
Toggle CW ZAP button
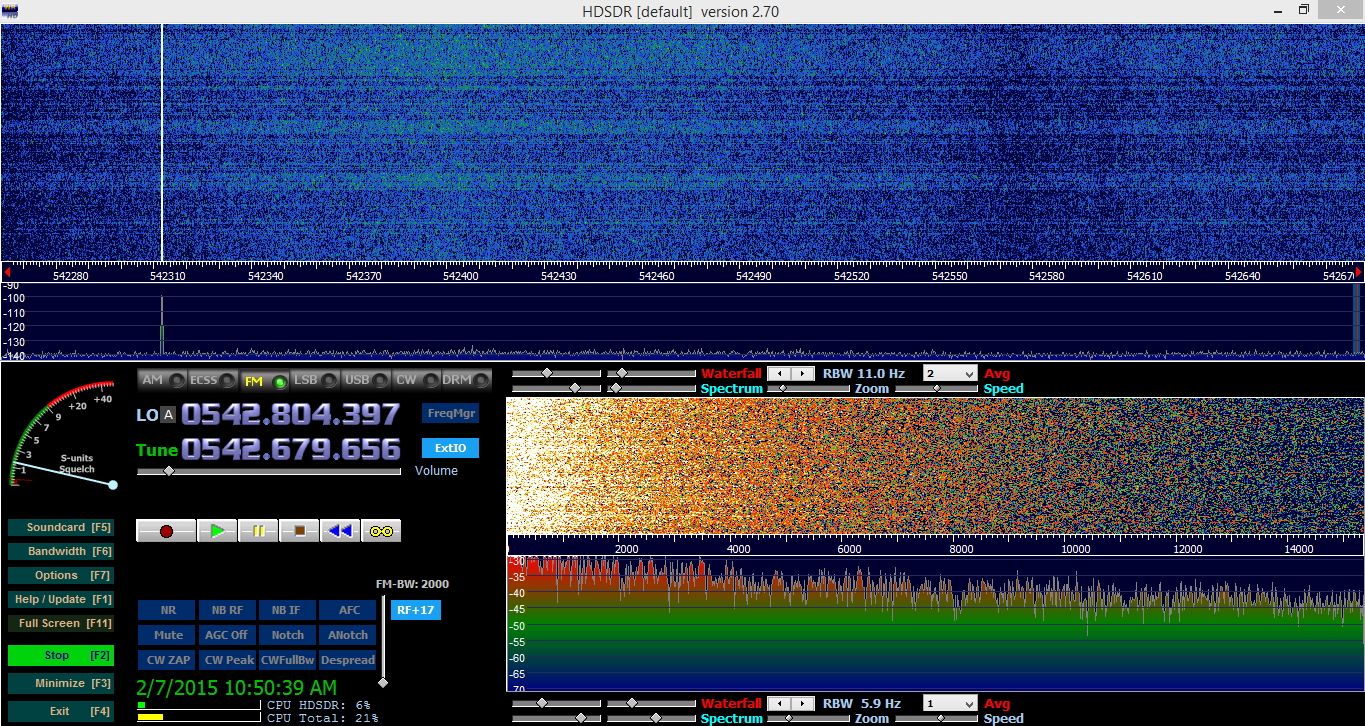168,660
